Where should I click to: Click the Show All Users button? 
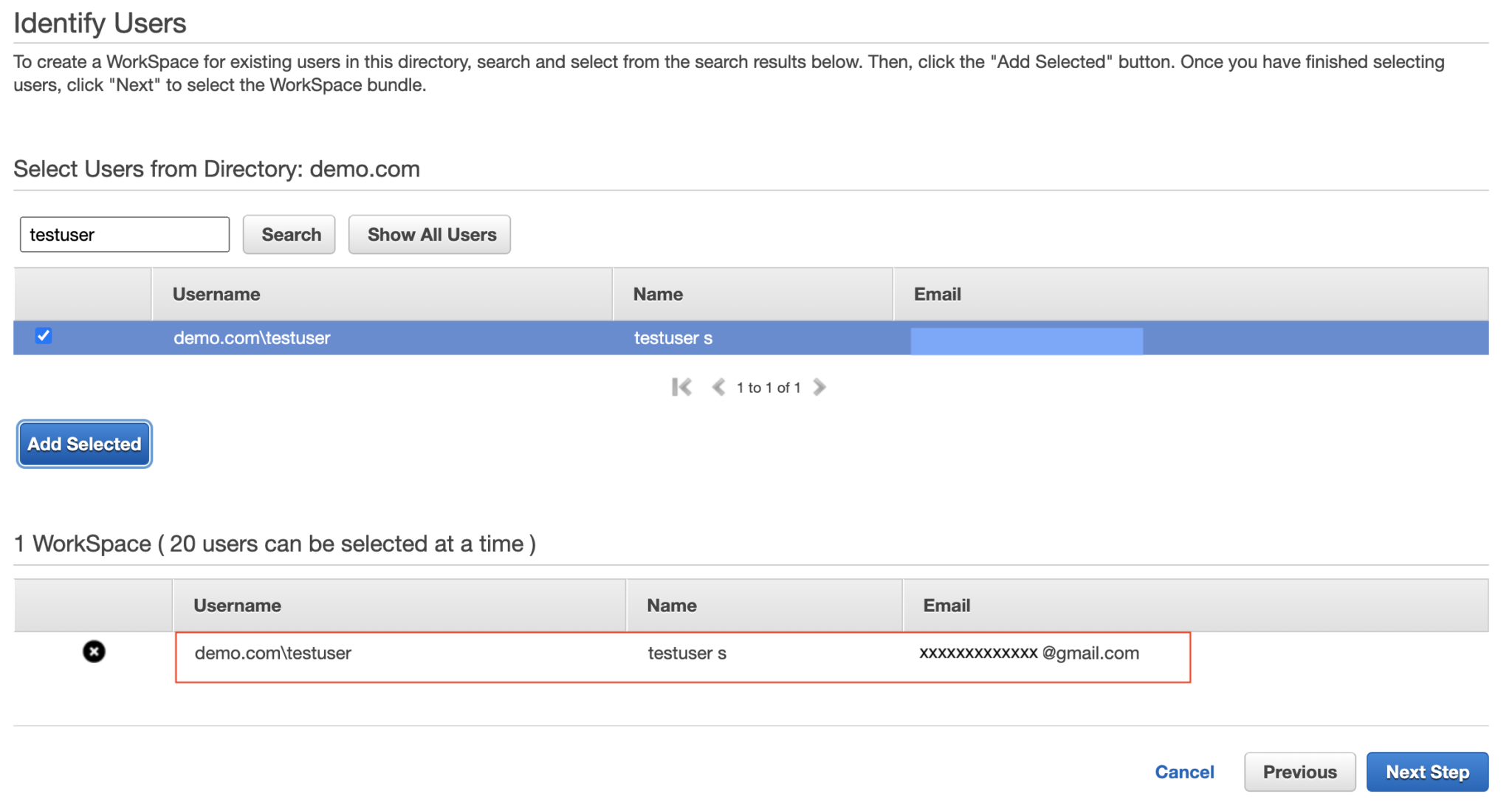click(430, 234)
